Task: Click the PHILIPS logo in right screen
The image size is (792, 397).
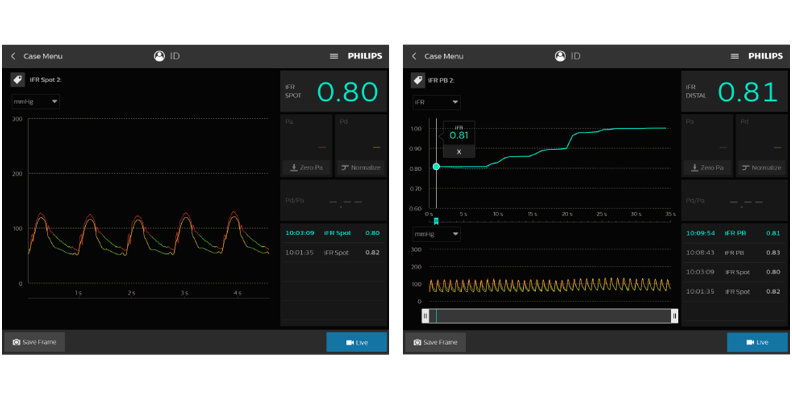Action: click(766, 56)
